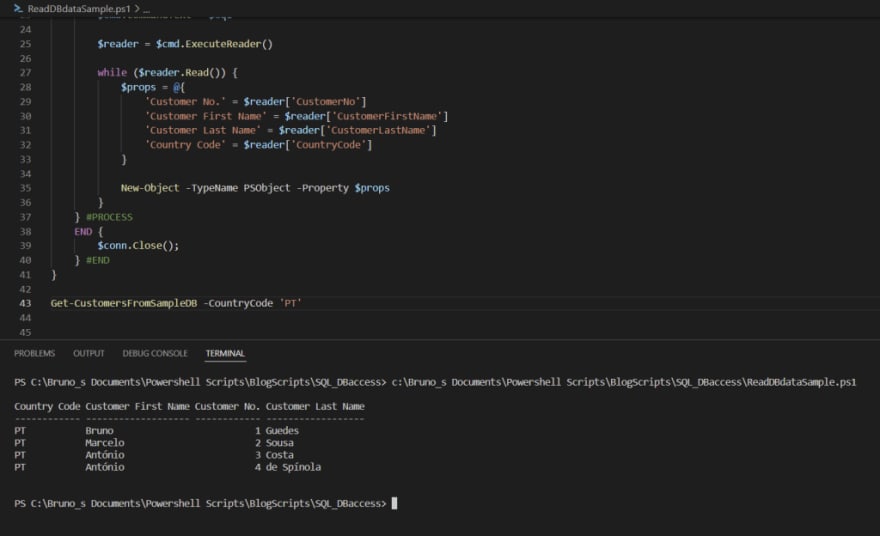Click PSObject type name on line 35
Screen dimensions: 880x536
267,188
